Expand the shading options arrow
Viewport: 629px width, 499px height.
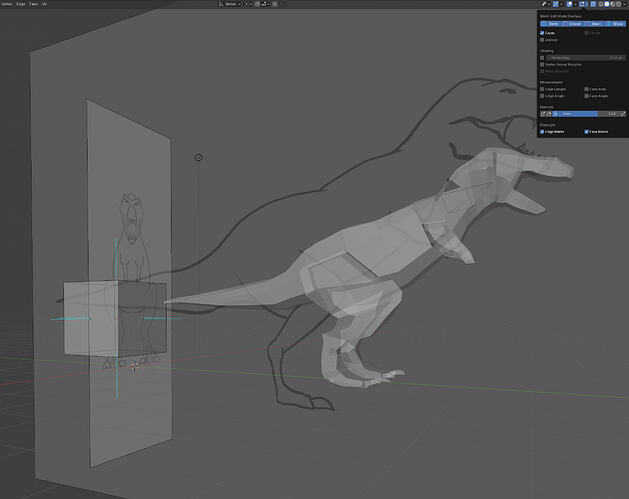pyautogui.click(x=625, y=4)
